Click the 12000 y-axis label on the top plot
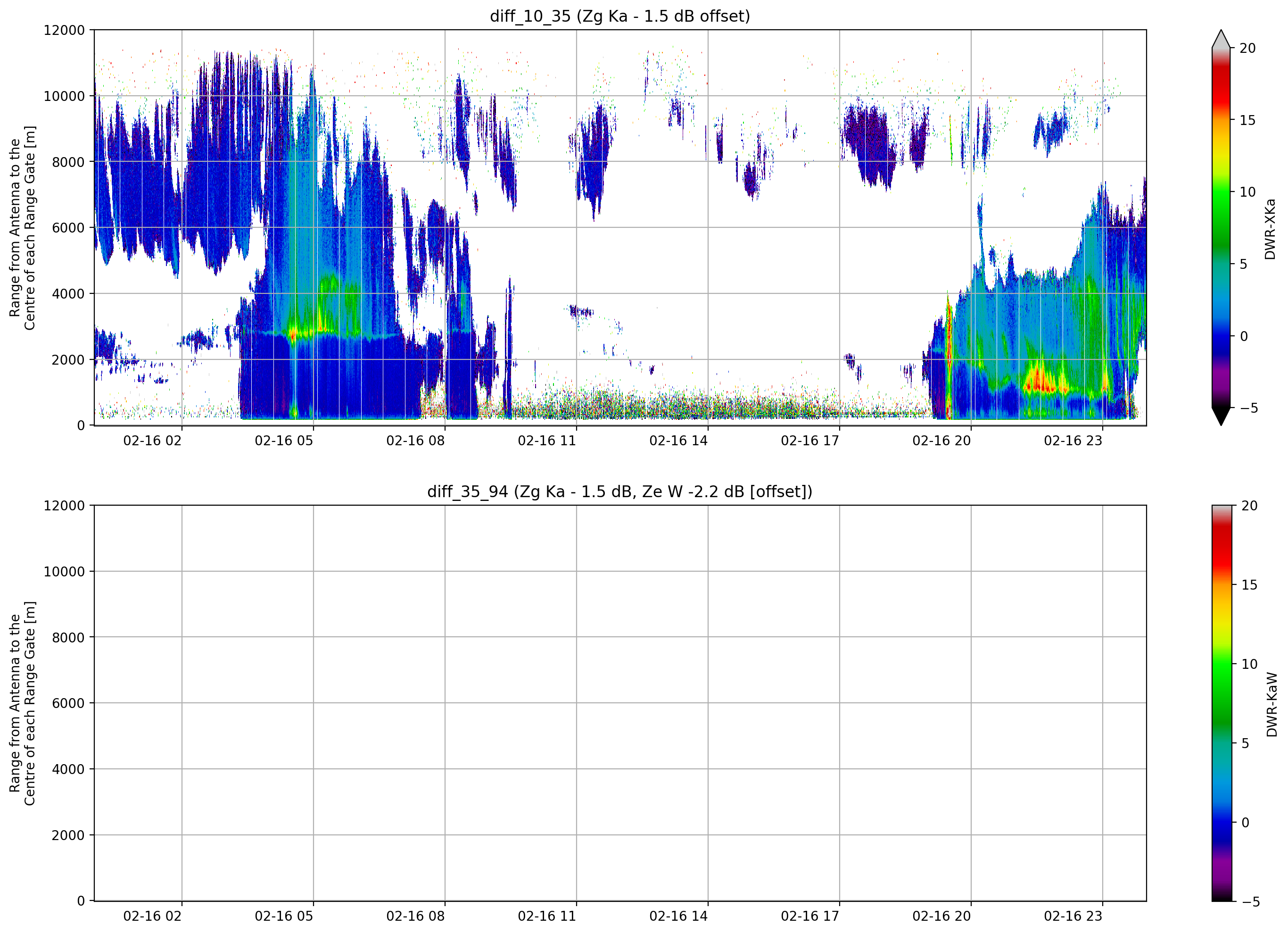Screen dimensions: 1288x933 [64, 30]
